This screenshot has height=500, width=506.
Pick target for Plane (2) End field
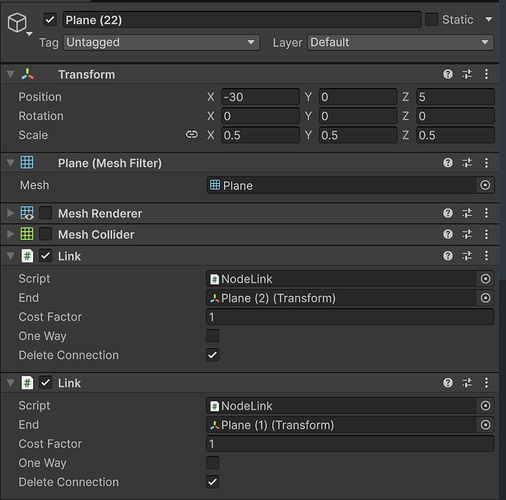click(x=485, y=298)
